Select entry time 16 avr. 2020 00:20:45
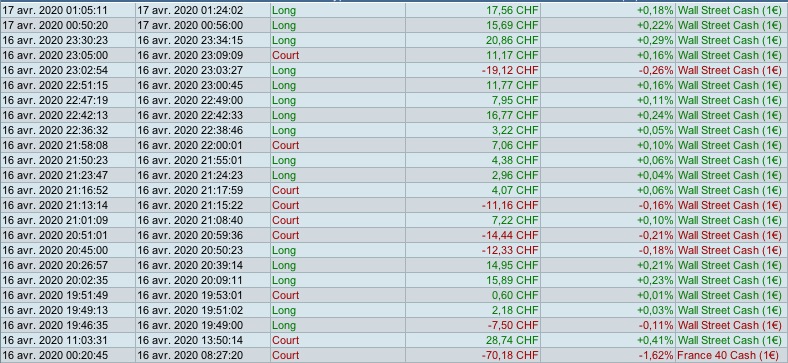Screen dimensions: 788x363 point(55,355)
